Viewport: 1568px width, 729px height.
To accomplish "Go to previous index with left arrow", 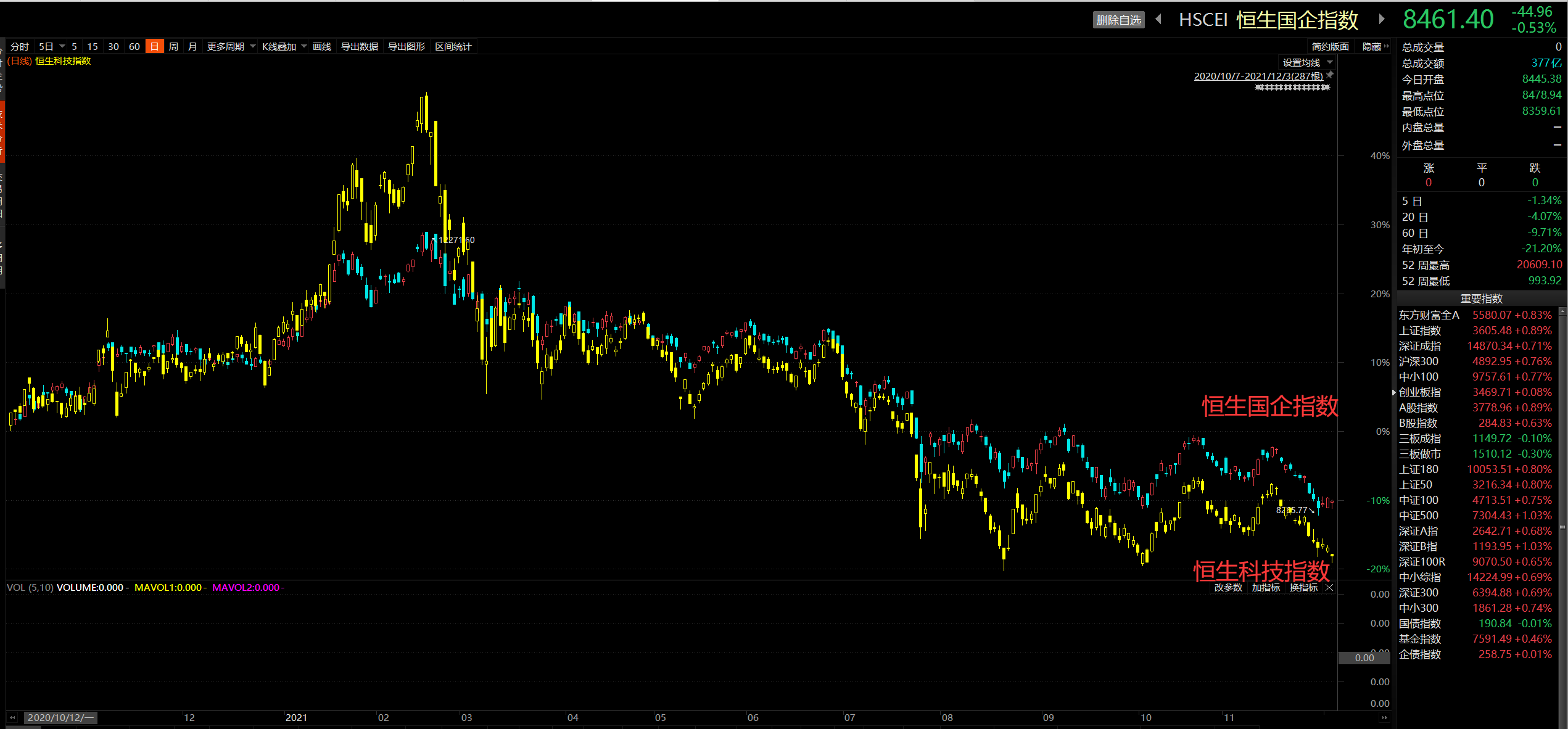I will [1159, 19].
